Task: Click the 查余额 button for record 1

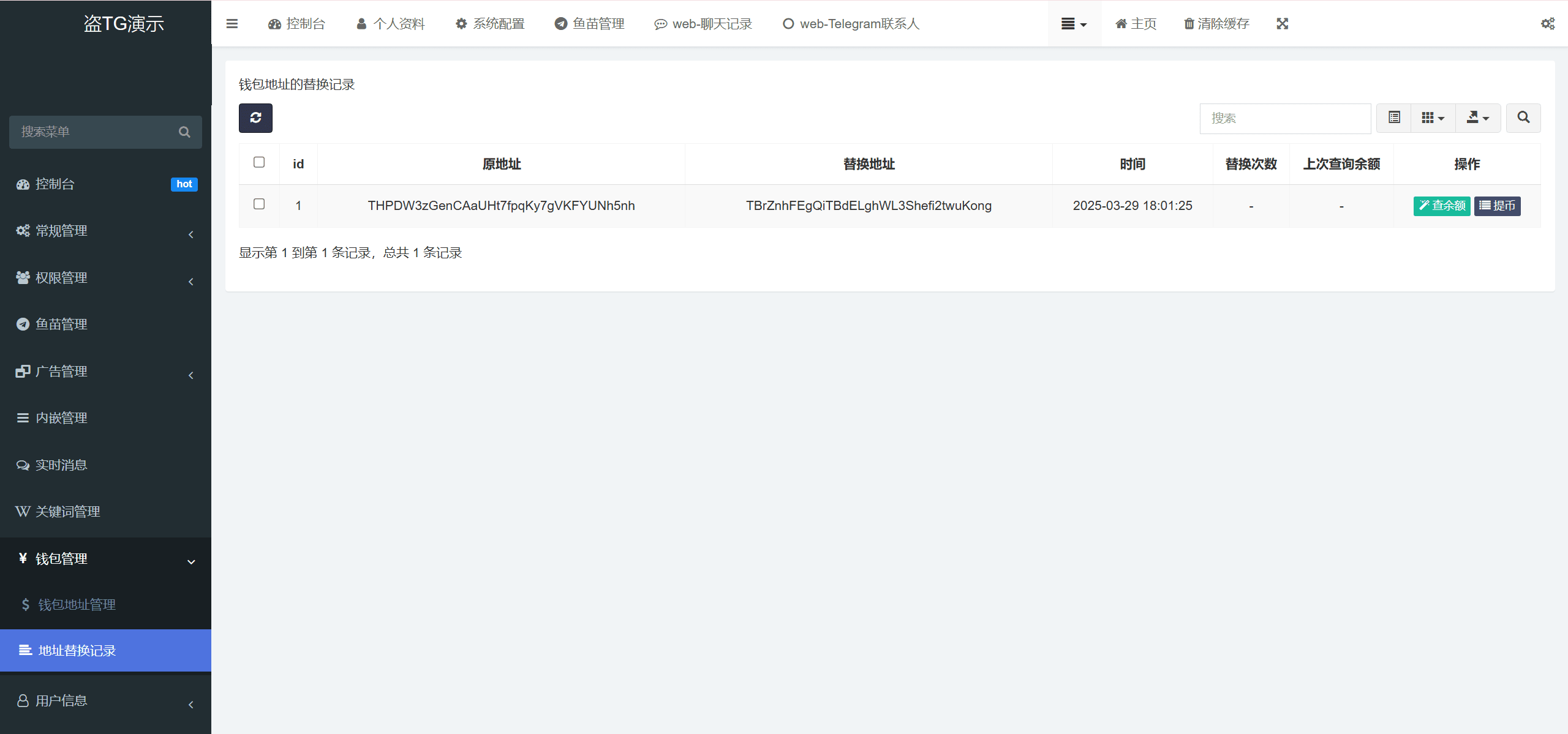Action: point(1442,206)
